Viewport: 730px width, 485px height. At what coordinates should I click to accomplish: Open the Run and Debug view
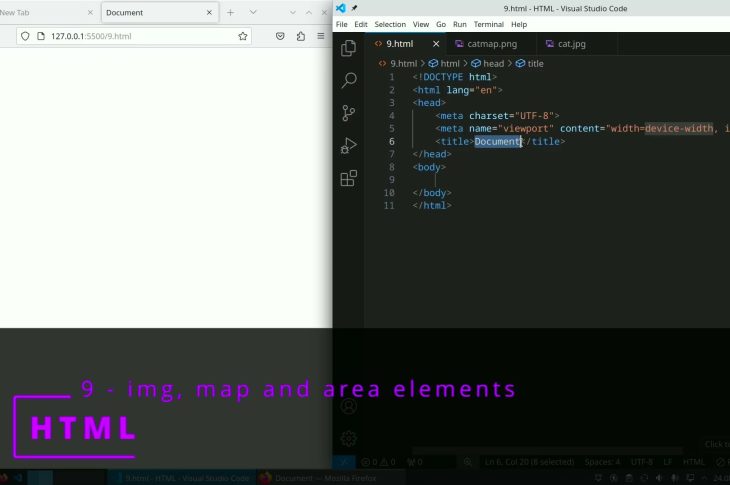[349, 146]
